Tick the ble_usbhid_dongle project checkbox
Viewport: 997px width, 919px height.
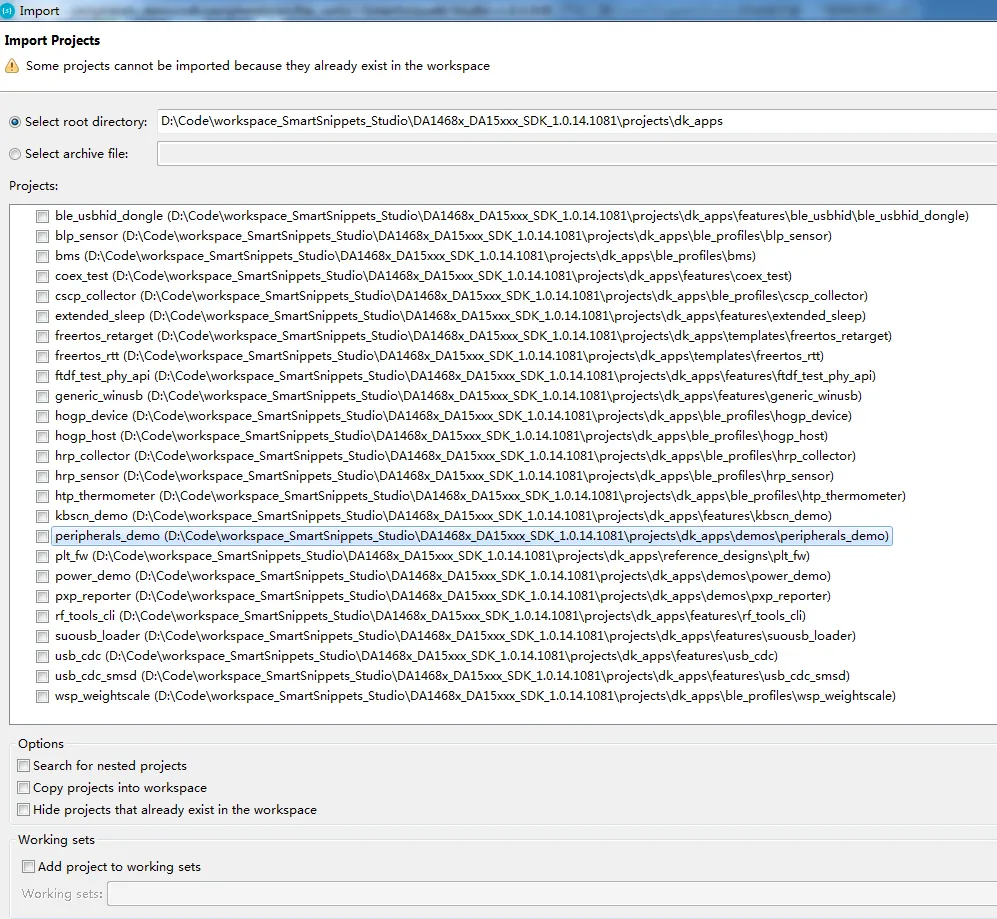click(x=42, y=216)
